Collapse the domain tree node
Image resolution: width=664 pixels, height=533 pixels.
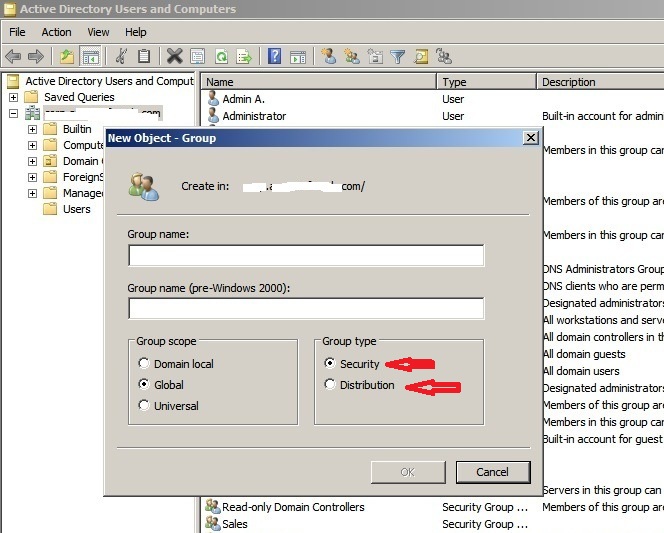(x=14, y=113)
